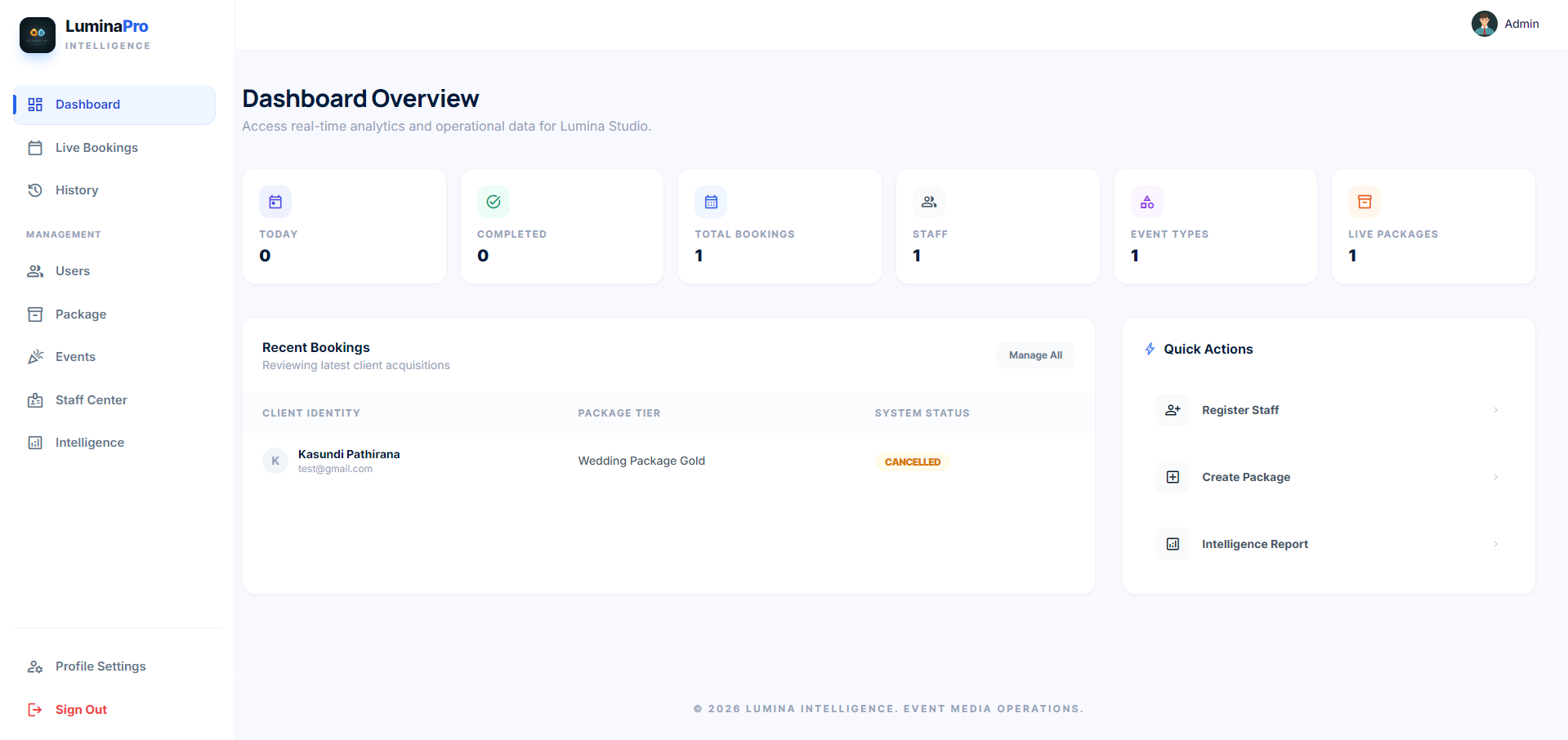Click the K initial avatar for Kasundi
This screenshot has height=740, width=1568.
pos(275,461)
